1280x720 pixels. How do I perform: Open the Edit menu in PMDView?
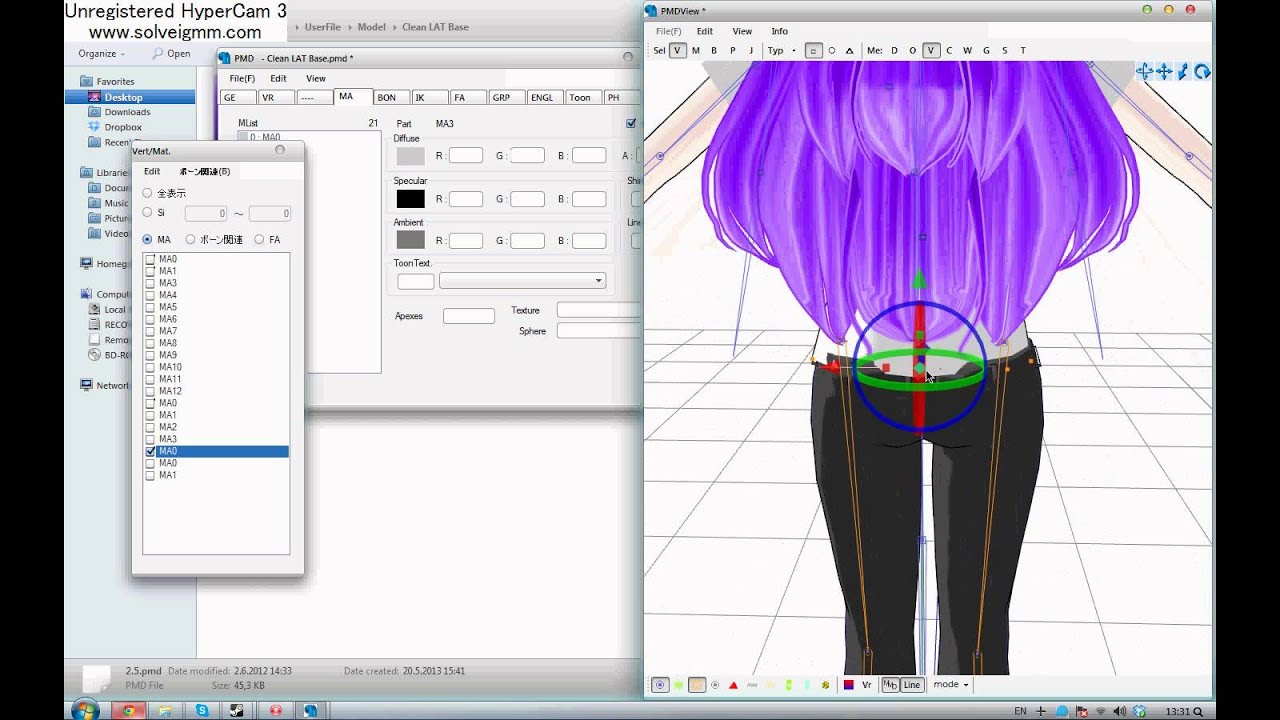pyautogui.click(x=705, y=31)
